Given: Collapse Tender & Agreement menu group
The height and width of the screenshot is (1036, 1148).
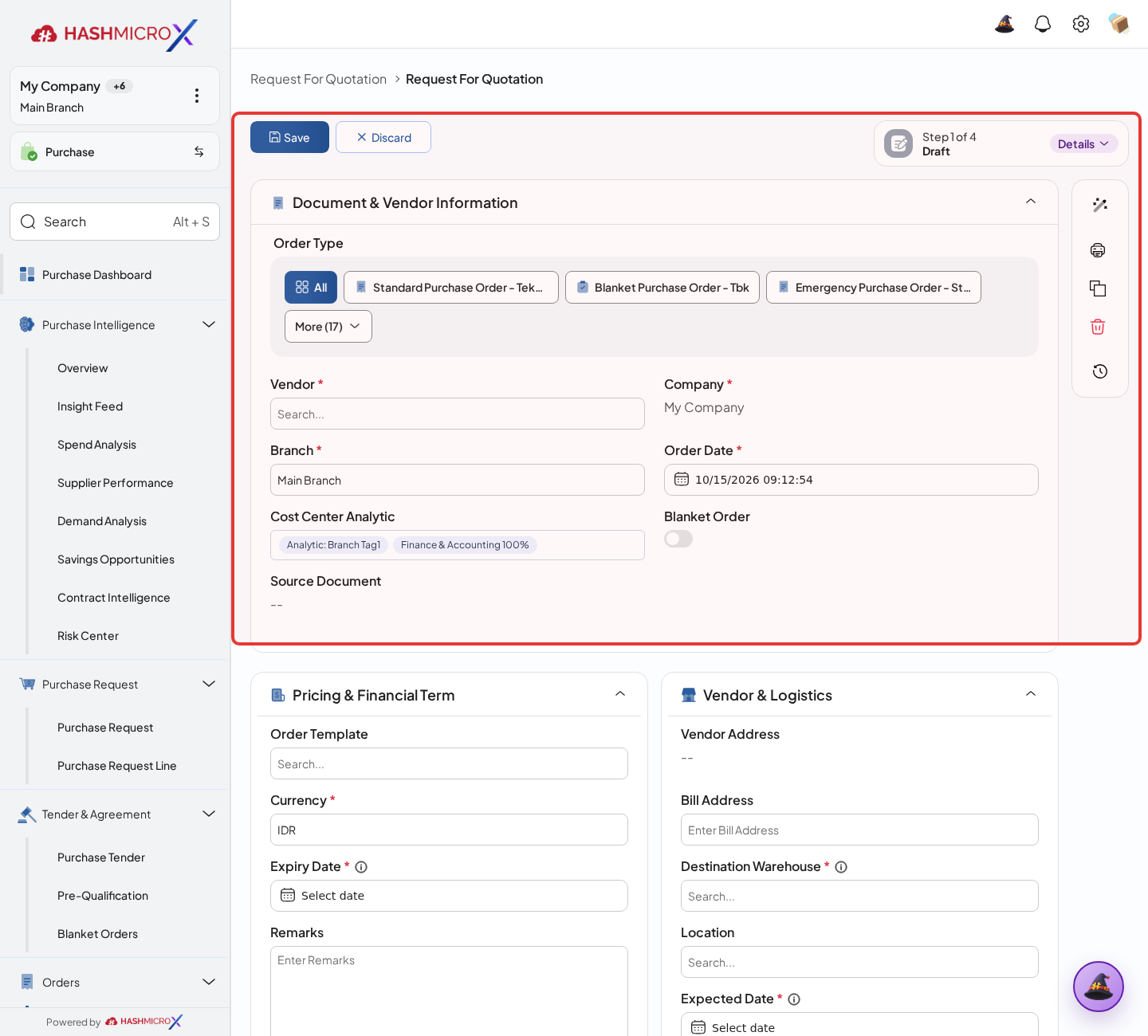Looking at the screenshot, I should point(209,814).
